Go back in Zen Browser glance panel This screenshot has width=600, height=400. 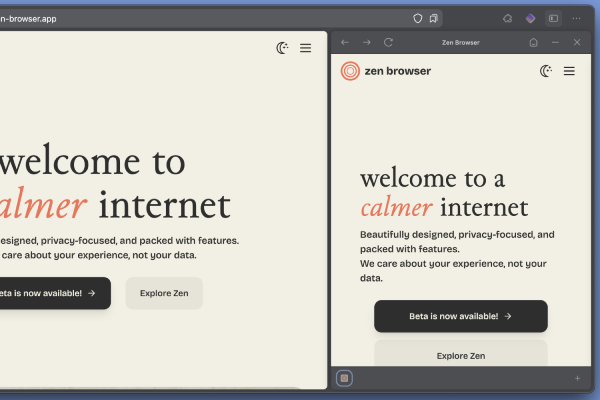(345, 42)
